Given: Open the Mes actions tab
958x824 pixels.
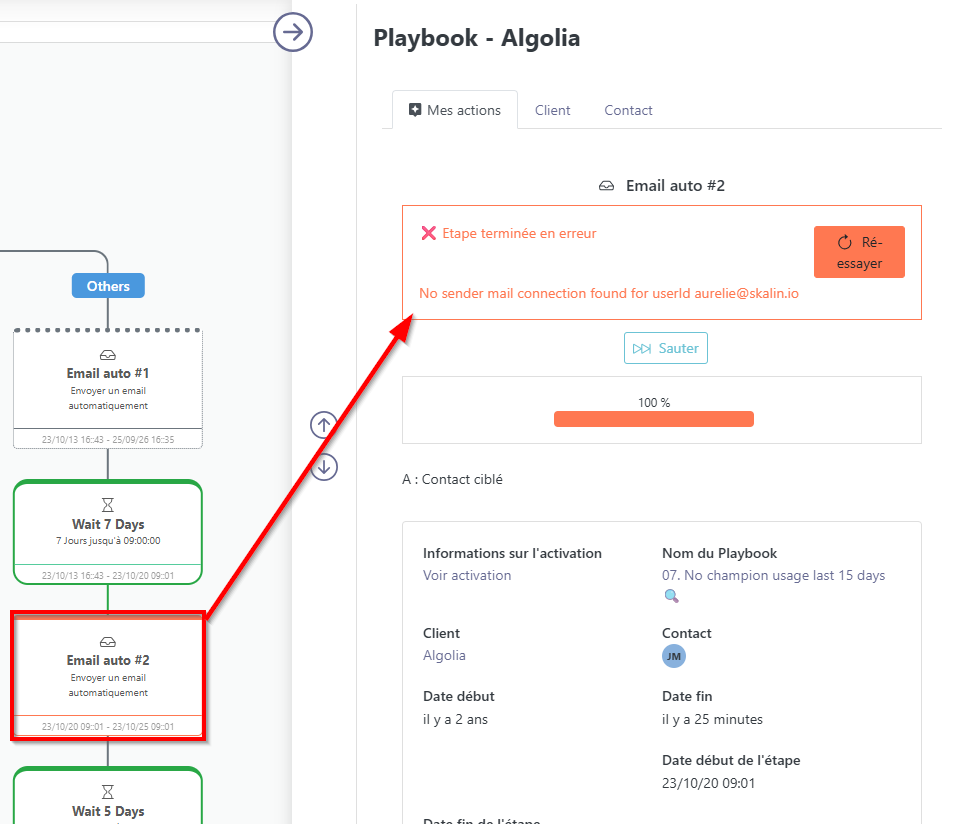Looking at the screenshot, I should pyautogui.click(x=455, y=110).
